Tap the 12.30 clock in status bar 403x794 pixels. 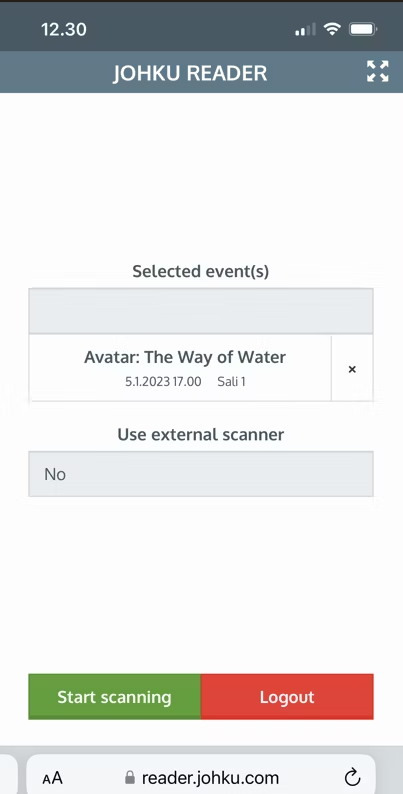pyautogui.click(x=64, y=29)
